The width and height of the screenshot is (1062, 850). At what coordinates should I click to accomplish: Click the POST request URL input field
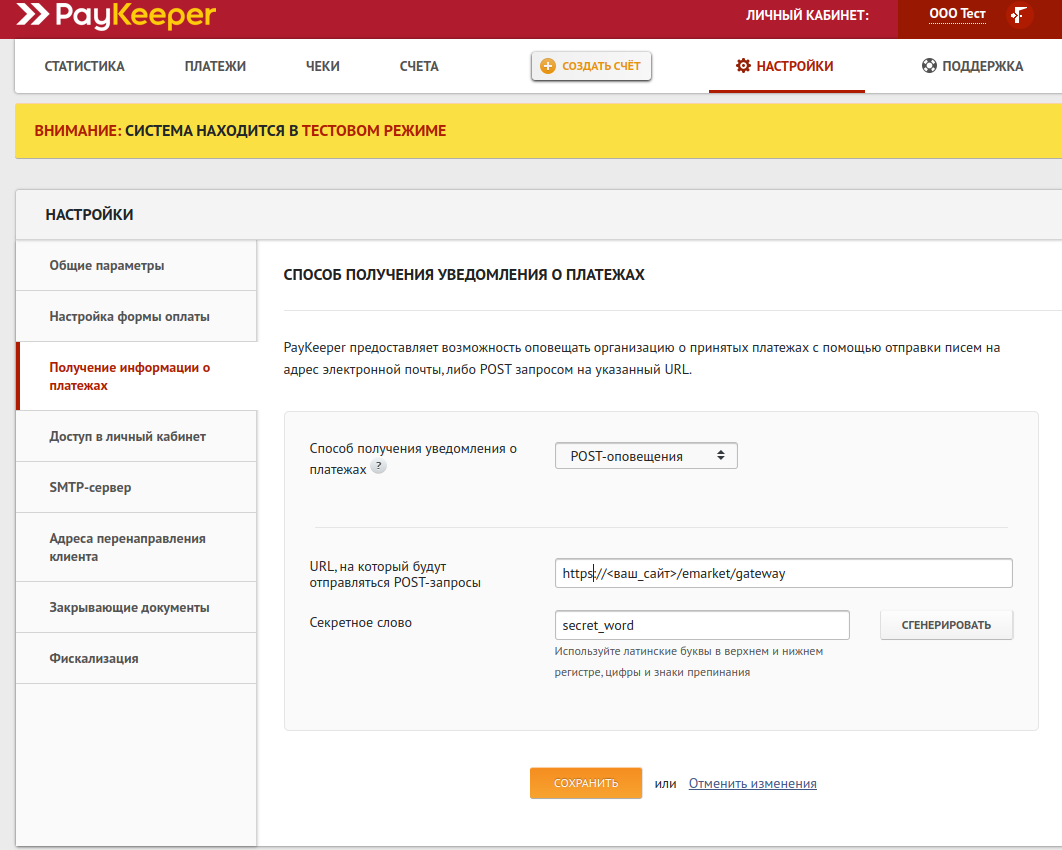click(783, 573)
